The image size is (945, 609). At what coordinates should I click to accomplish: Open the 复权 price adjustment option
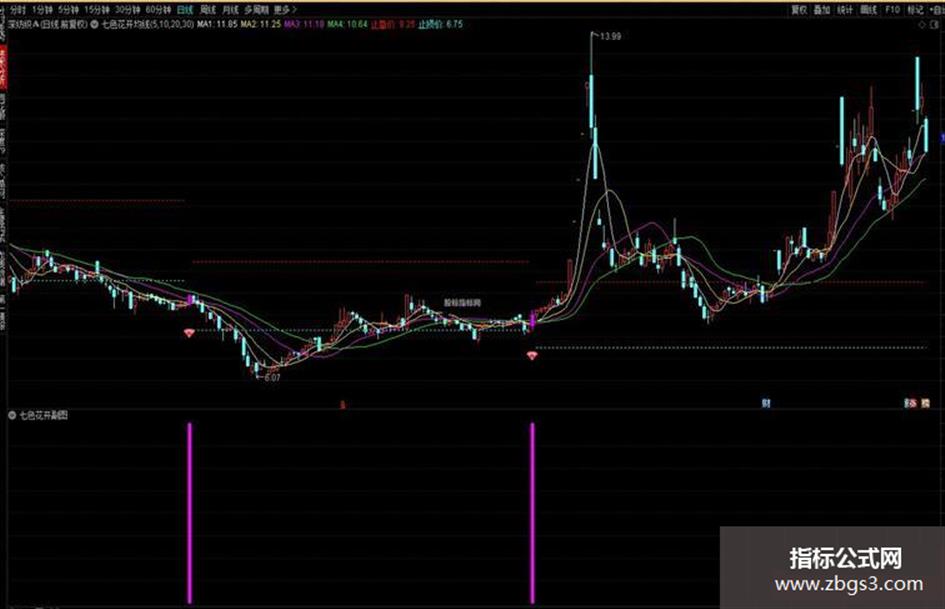click(x=799, y=10)
